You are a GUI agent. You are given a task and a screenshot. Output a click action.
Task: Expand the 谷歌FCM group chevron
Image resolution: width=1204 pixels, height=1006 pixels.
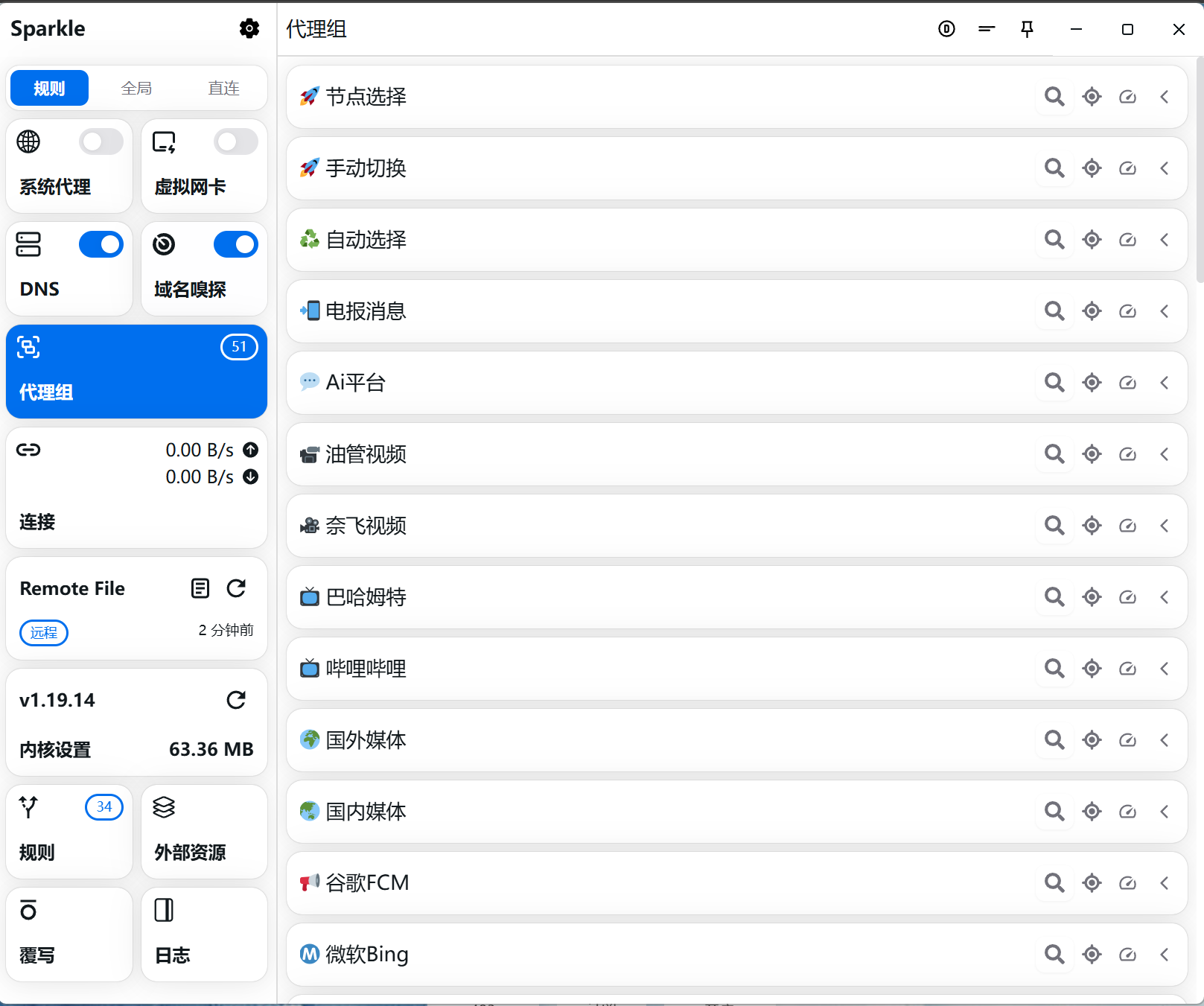click(1164, 883)
